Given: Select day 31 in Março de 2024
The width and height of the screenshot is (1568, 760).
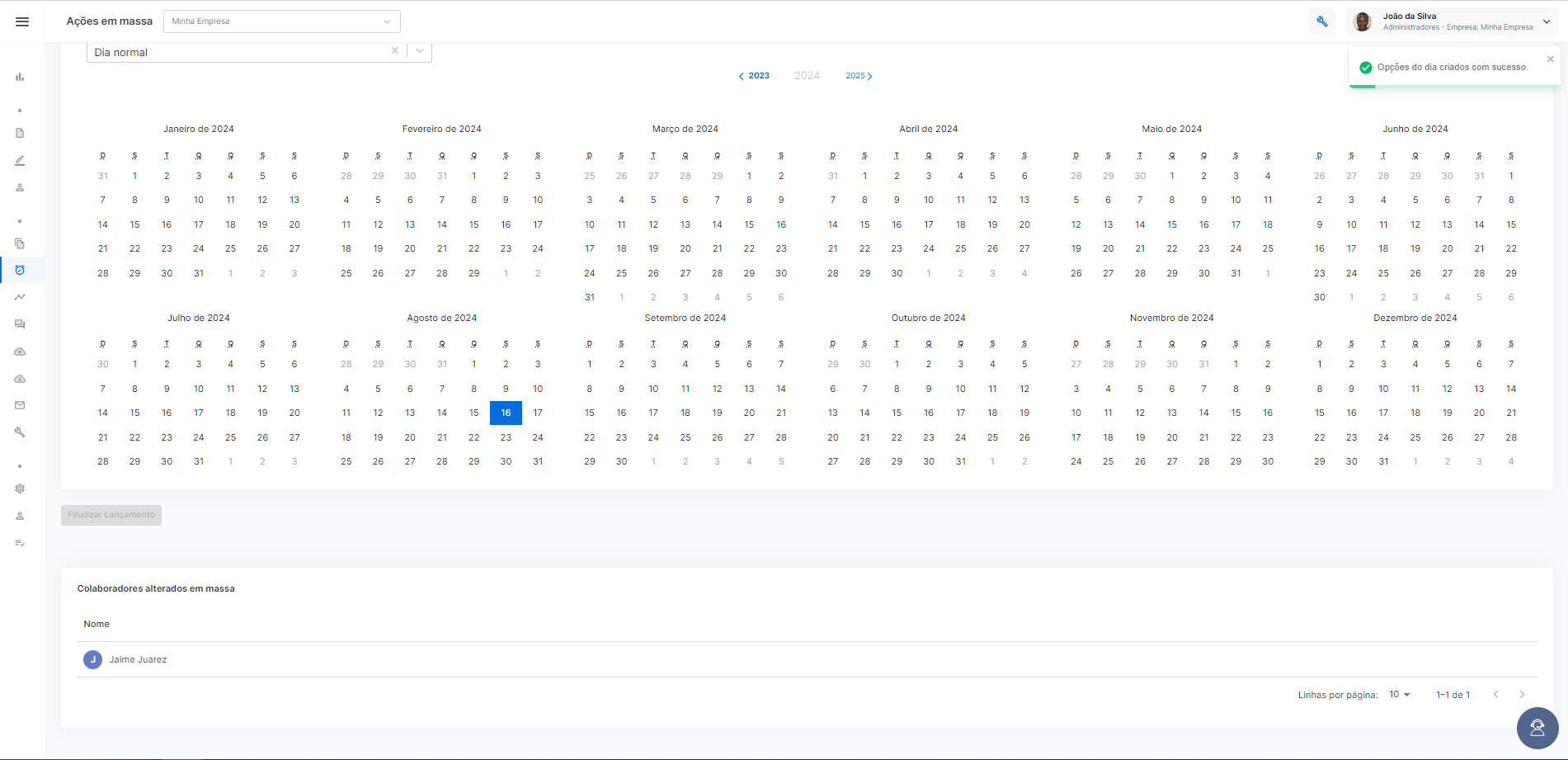Looking at the screenshot, I should click(x=590, y=297).
